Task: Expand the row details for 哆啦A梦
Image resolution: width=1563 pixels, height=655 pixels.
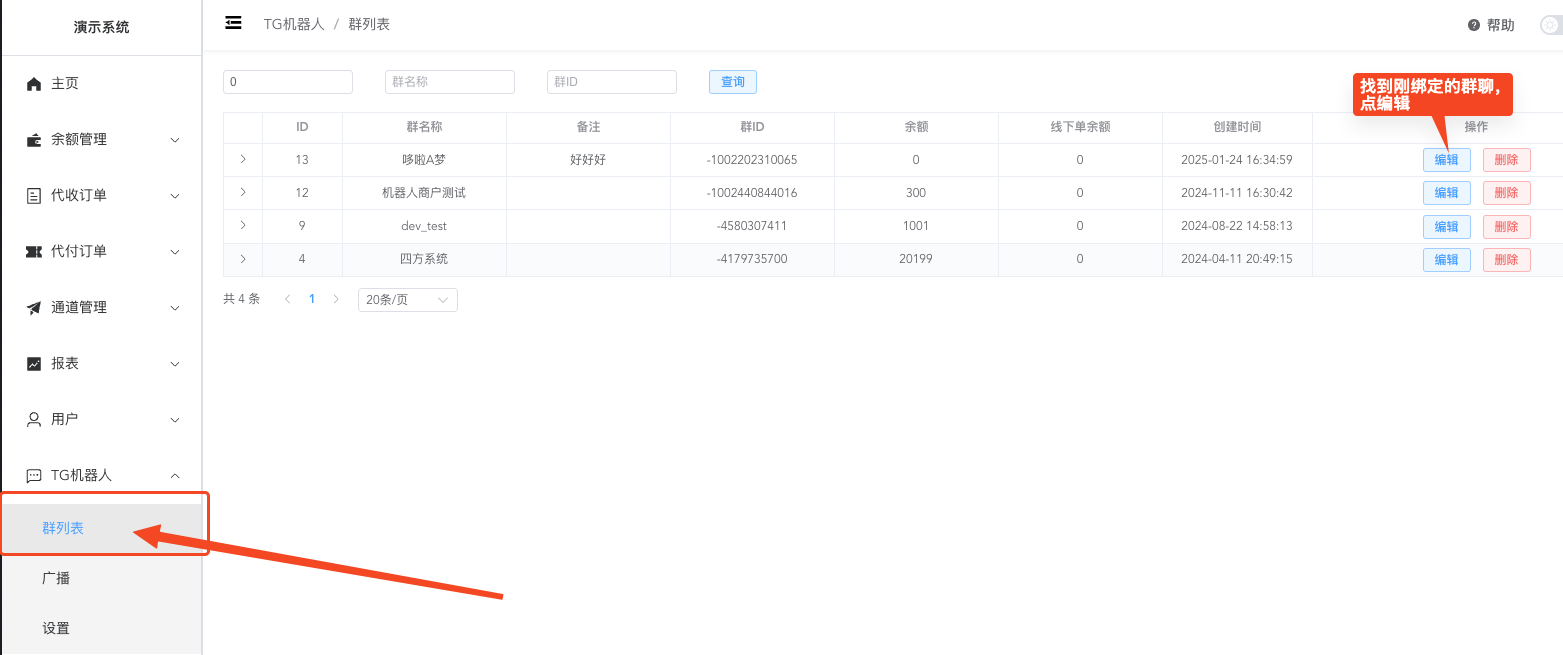Action: point(243,159)
